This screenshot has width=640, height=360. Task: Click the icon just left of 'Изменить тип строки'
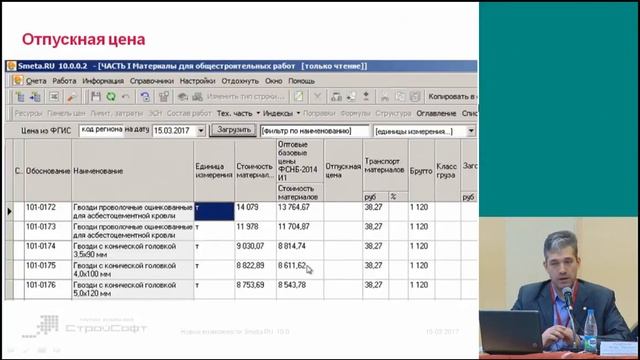tap(198, 97)
